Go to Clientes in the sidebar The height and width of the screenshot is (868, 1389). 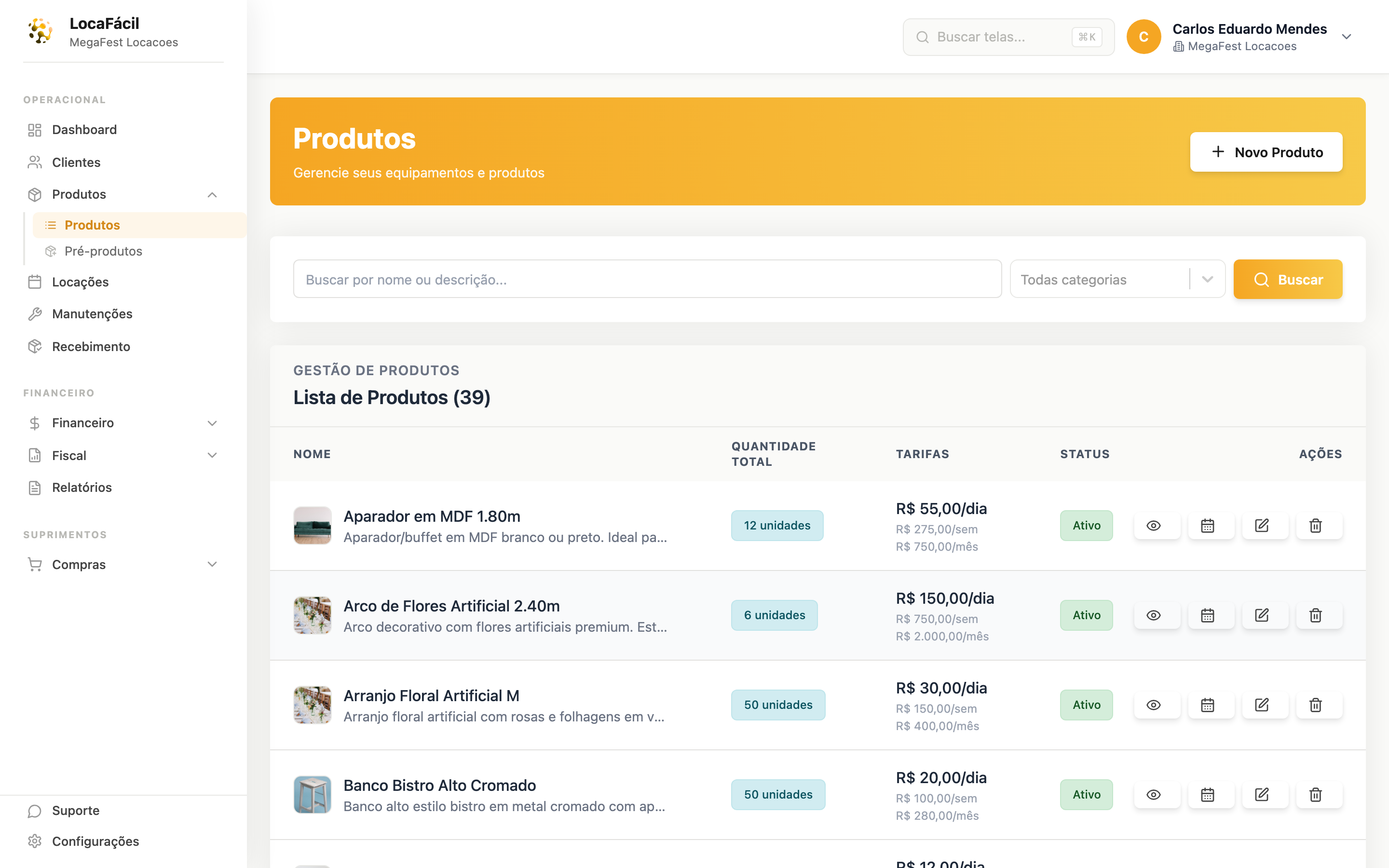point(123,163)
